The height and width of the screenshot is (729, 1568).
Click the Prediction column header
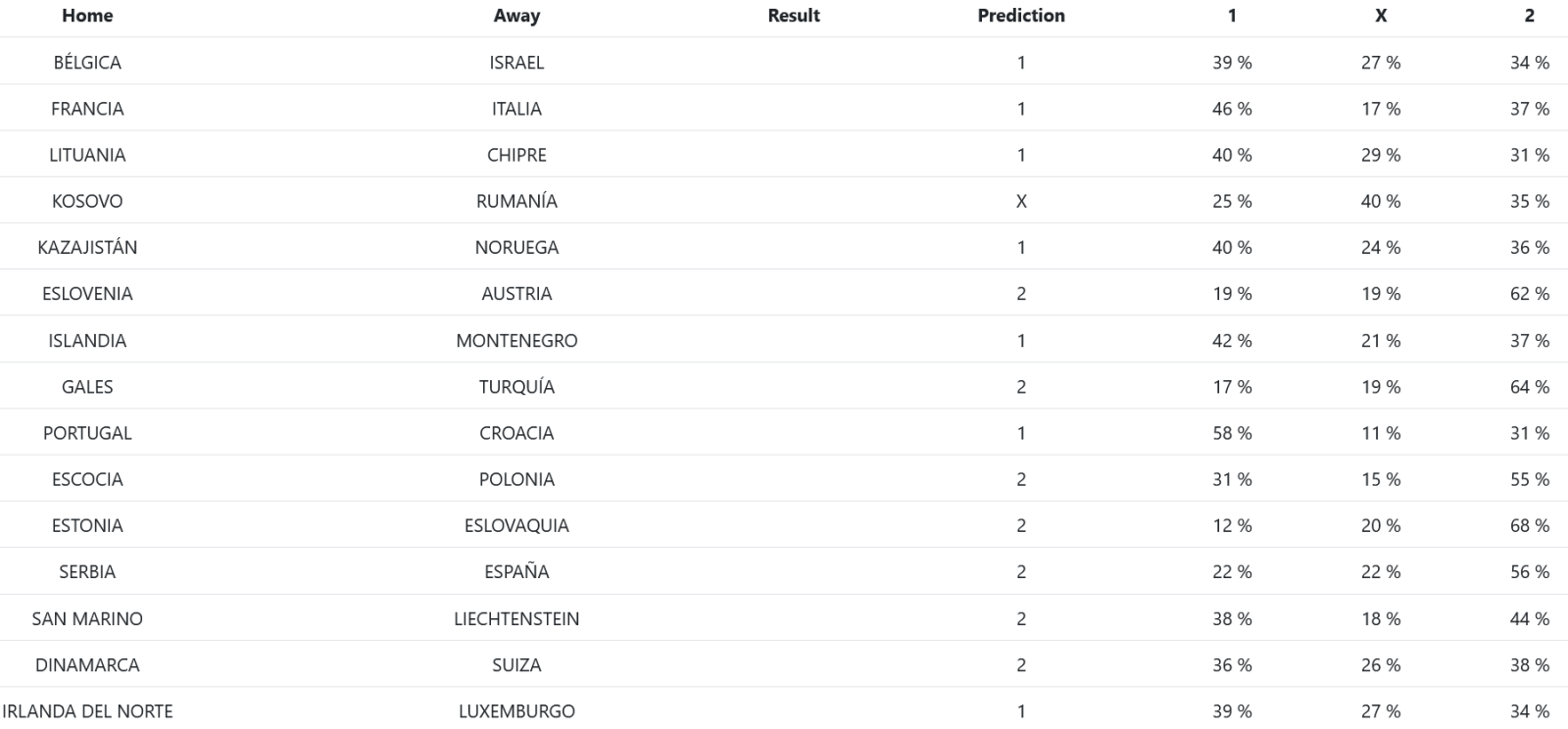[x=1021, y=16]
